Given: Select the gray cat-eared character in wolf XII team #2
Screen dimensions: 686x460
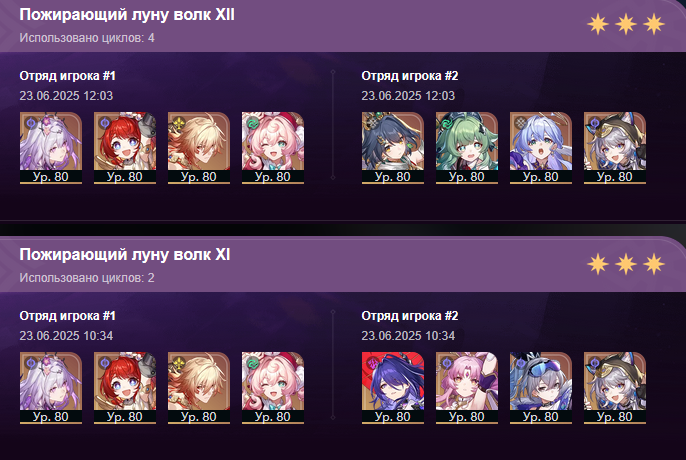Looking at the screenshot, I should tap(615, 147).
